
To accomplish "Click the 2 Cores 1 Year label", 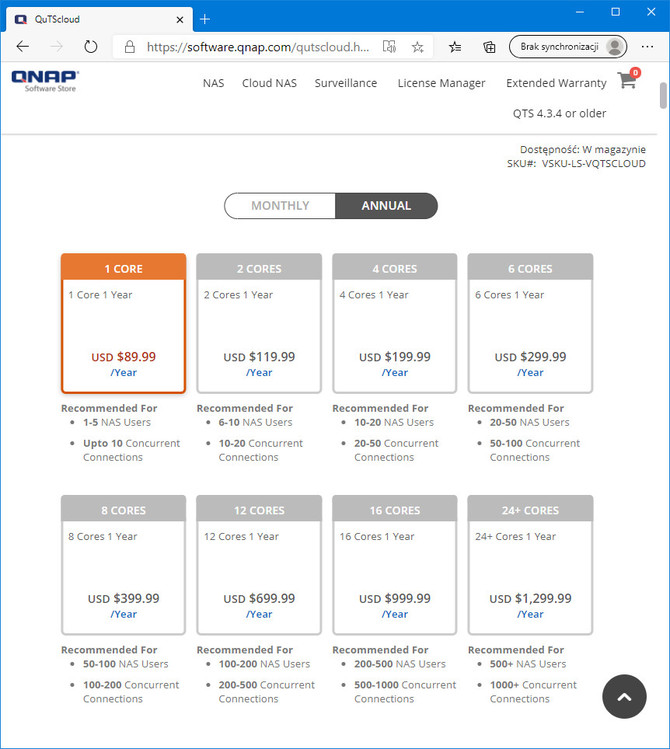I will (x=238, y=295).
